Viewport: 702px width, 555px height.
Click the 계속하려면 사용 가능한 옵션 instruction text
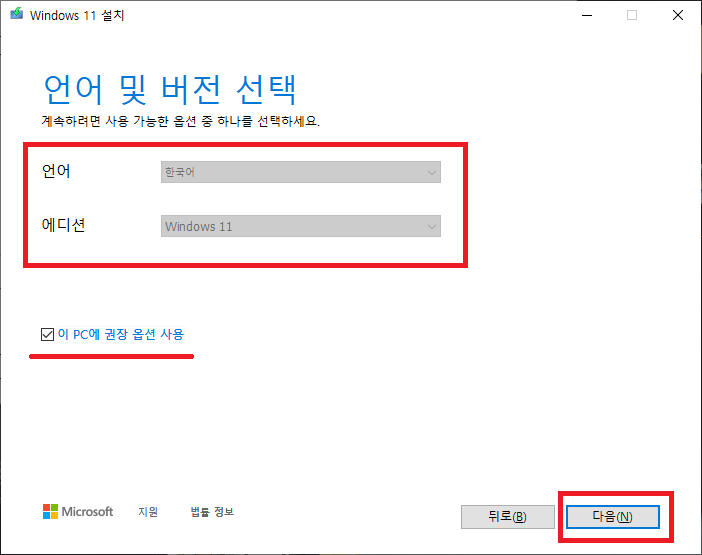pyautogui.click(x=180, y=121)
